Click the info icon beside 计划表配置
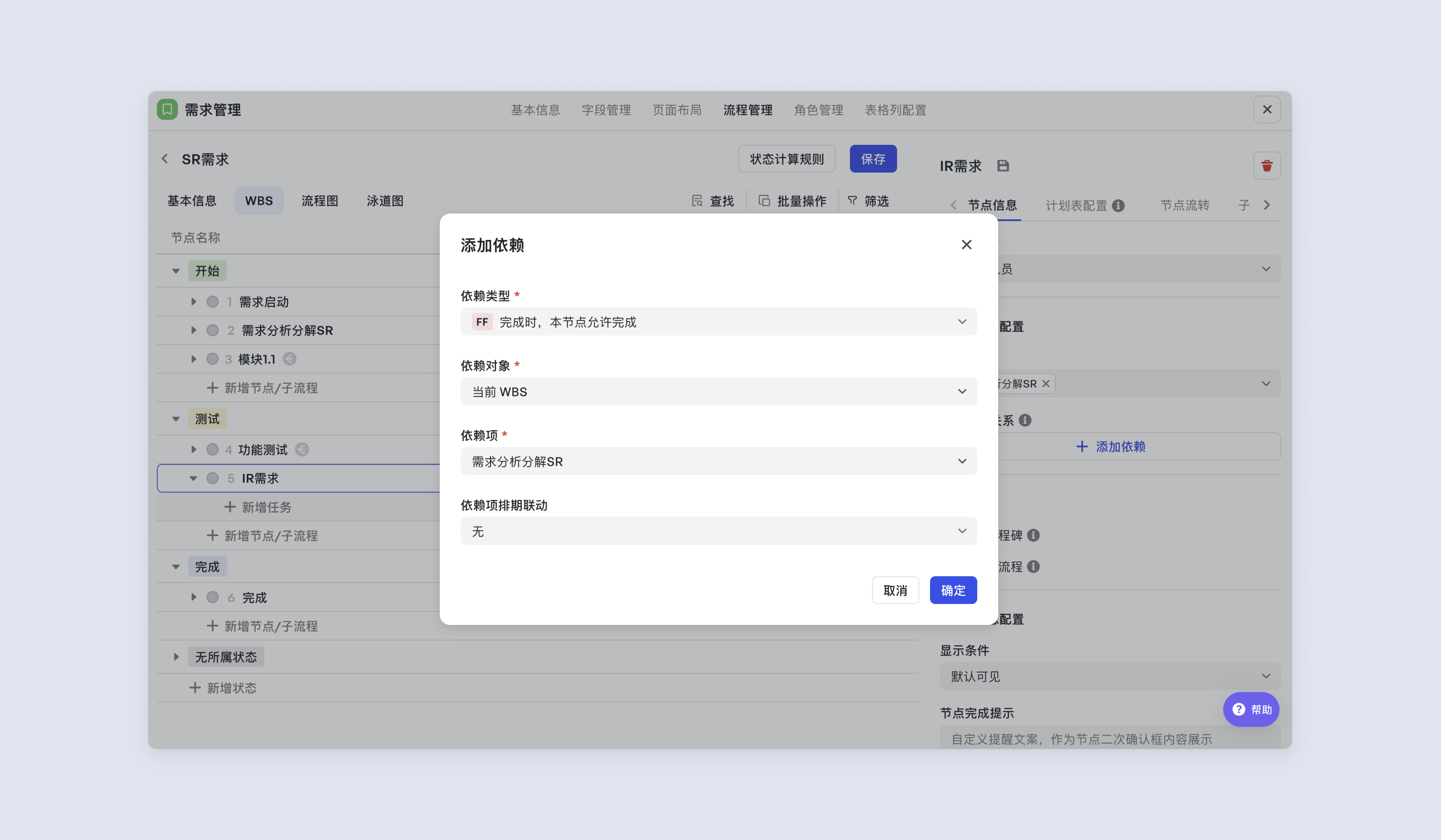 1118,205
